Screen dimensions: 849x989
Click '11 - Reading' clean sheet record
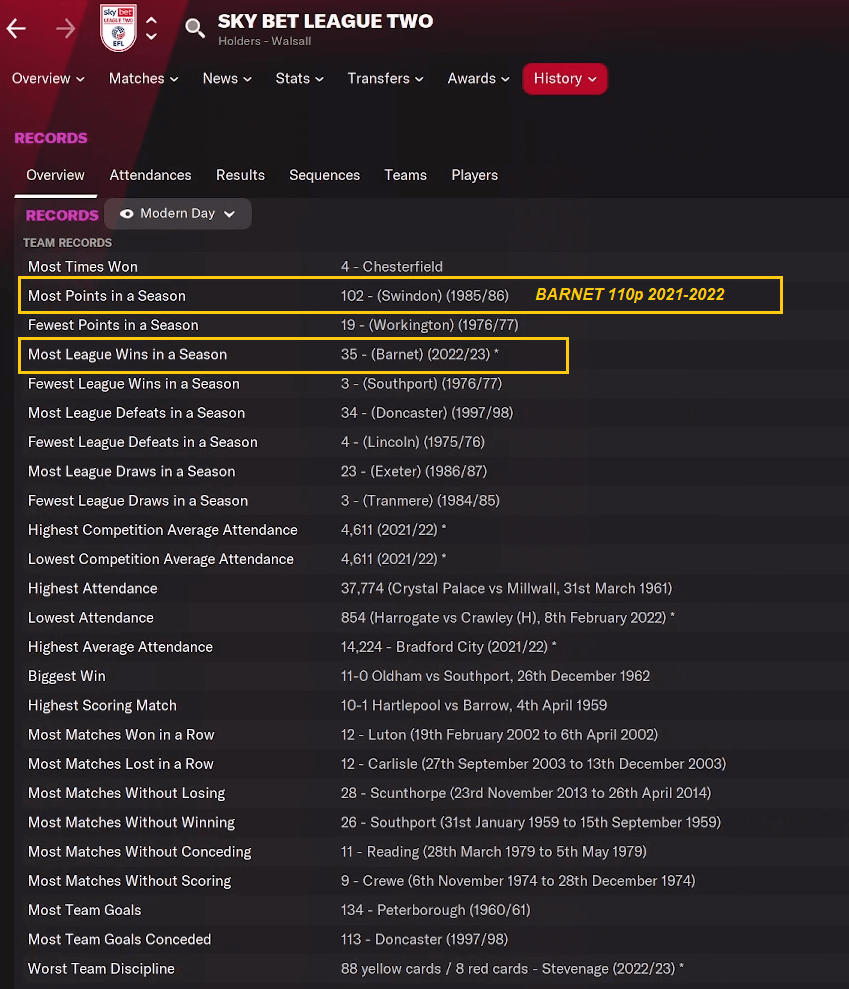click(x=494, y=852)
